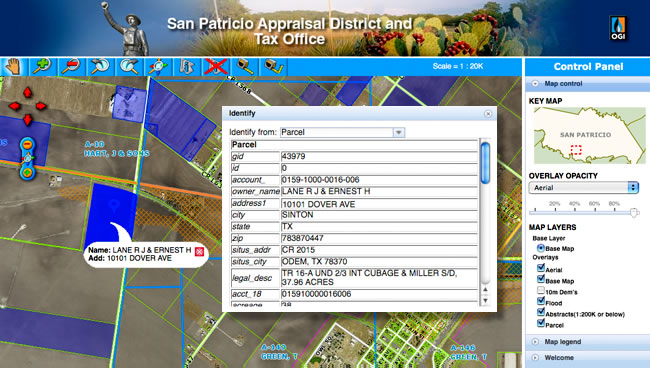Pan the map south with down arrow
This screenshot has height=368, width=650.
coord(27,120)
